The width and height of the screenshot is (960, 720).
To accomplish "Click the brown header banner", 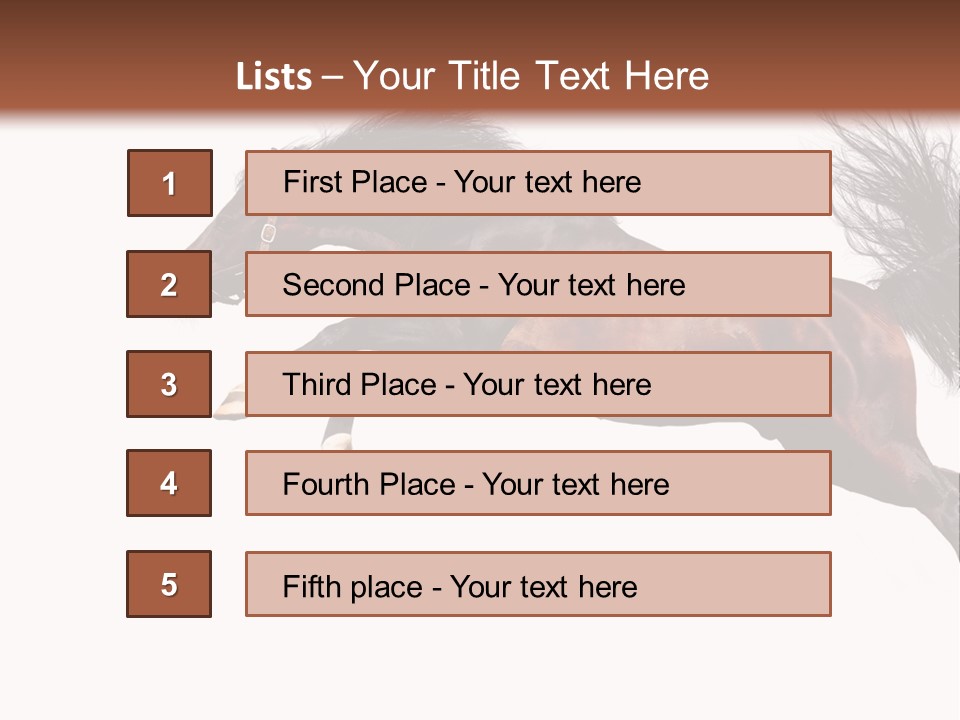I will [480, 58].
